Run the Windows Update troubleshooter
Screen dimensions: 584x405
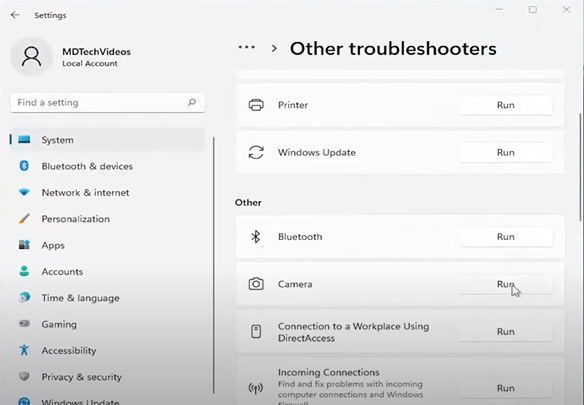[x=505, y=152]
